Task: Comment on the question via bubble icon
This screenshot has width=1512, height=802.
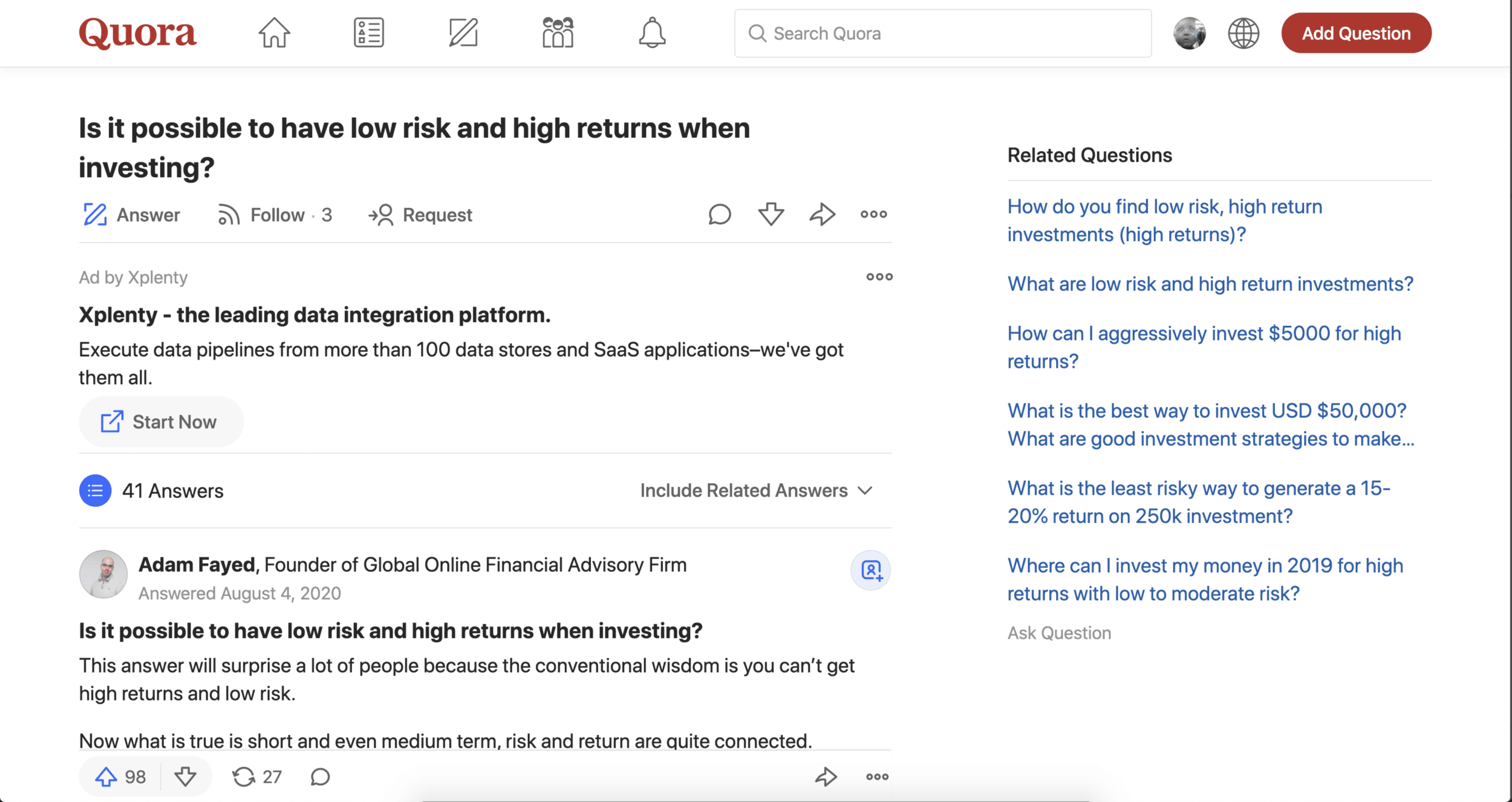Action: [x=720, y=214]
